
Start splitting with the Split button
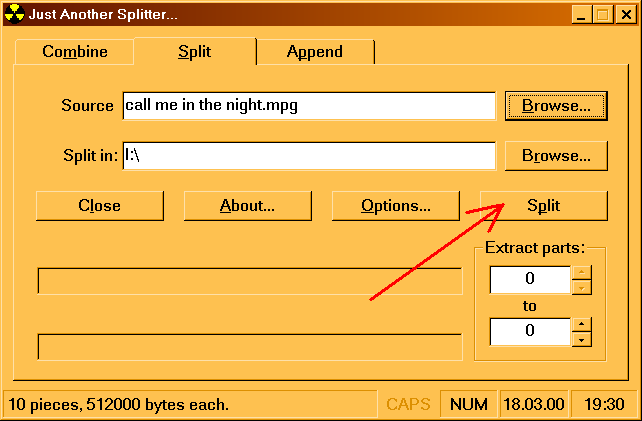(x=544, y=206)
